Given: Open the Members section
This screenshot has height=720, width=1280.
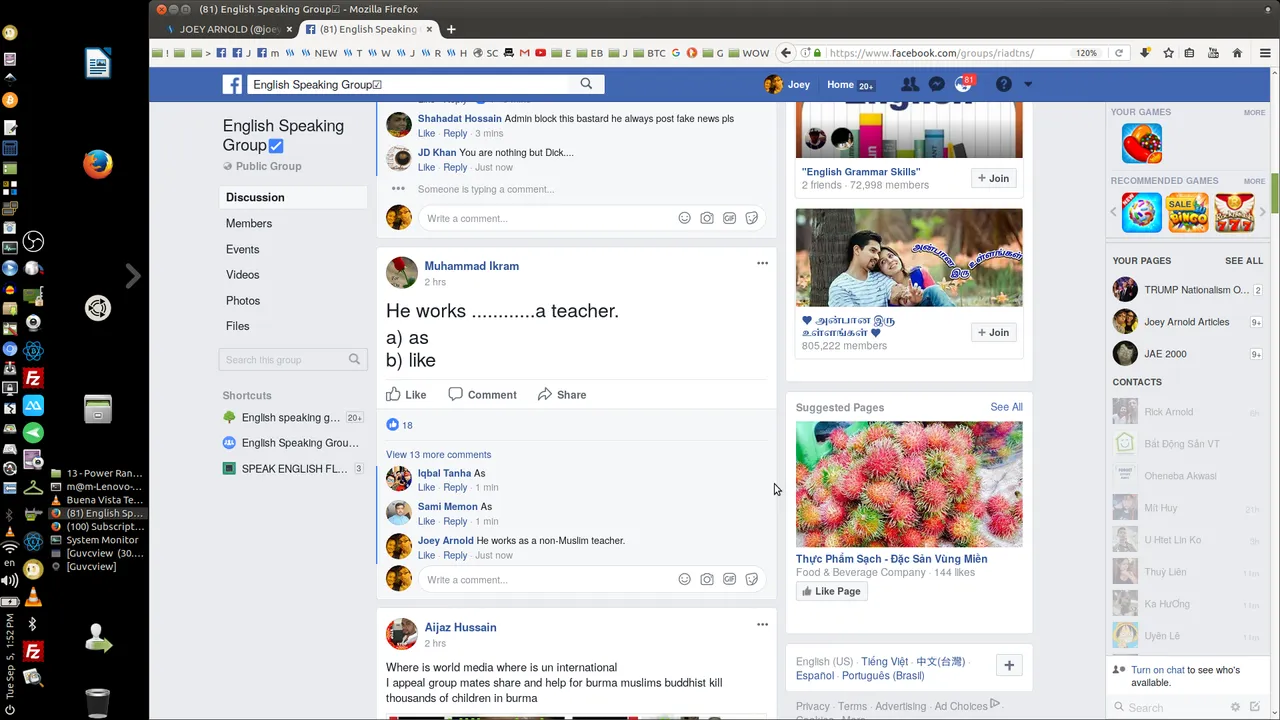Looking at the screenshot, I should [x=249, y=224].
